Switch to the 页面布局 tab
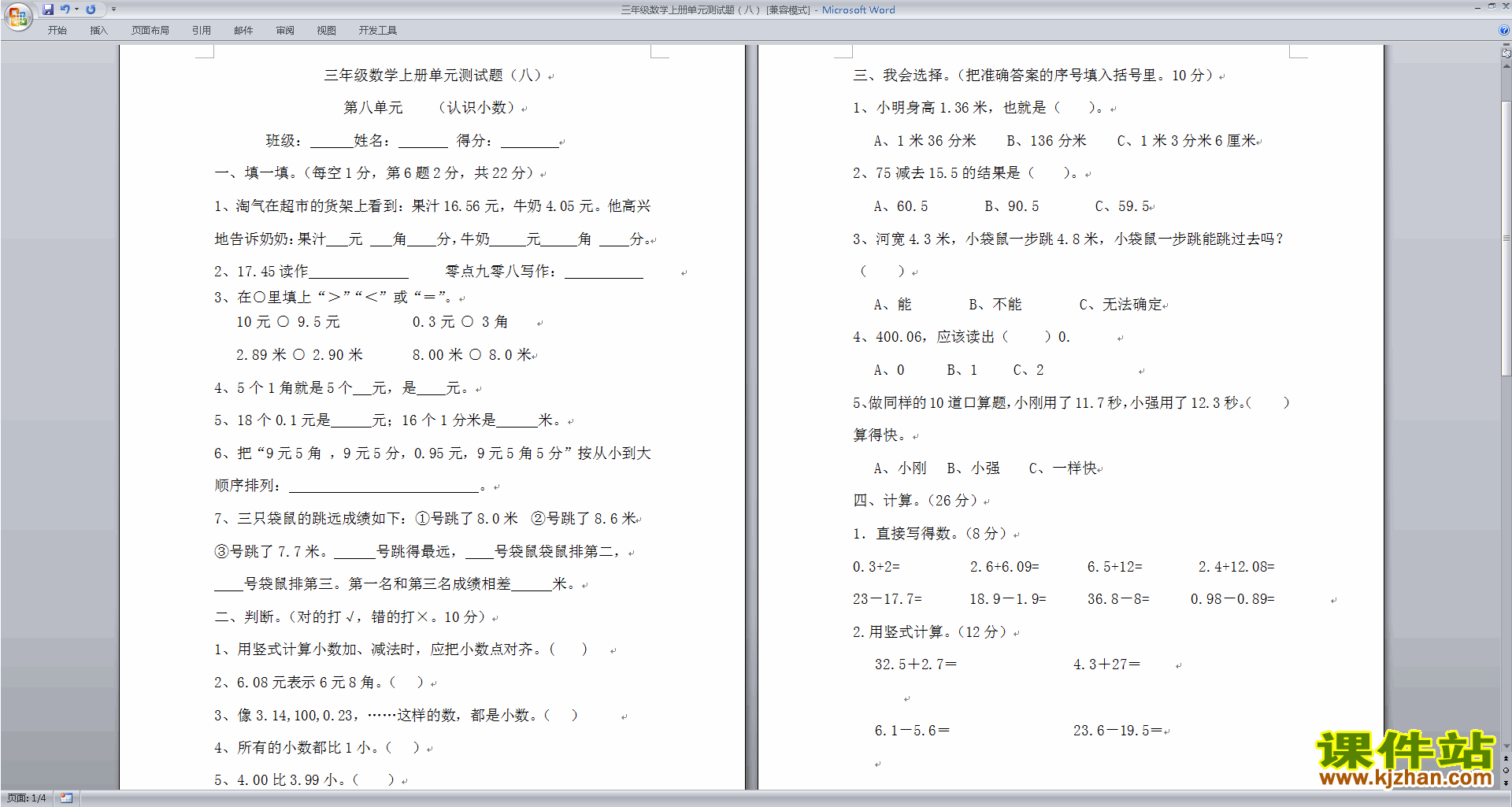1512x807 pixels. click(x=150, y=31)
